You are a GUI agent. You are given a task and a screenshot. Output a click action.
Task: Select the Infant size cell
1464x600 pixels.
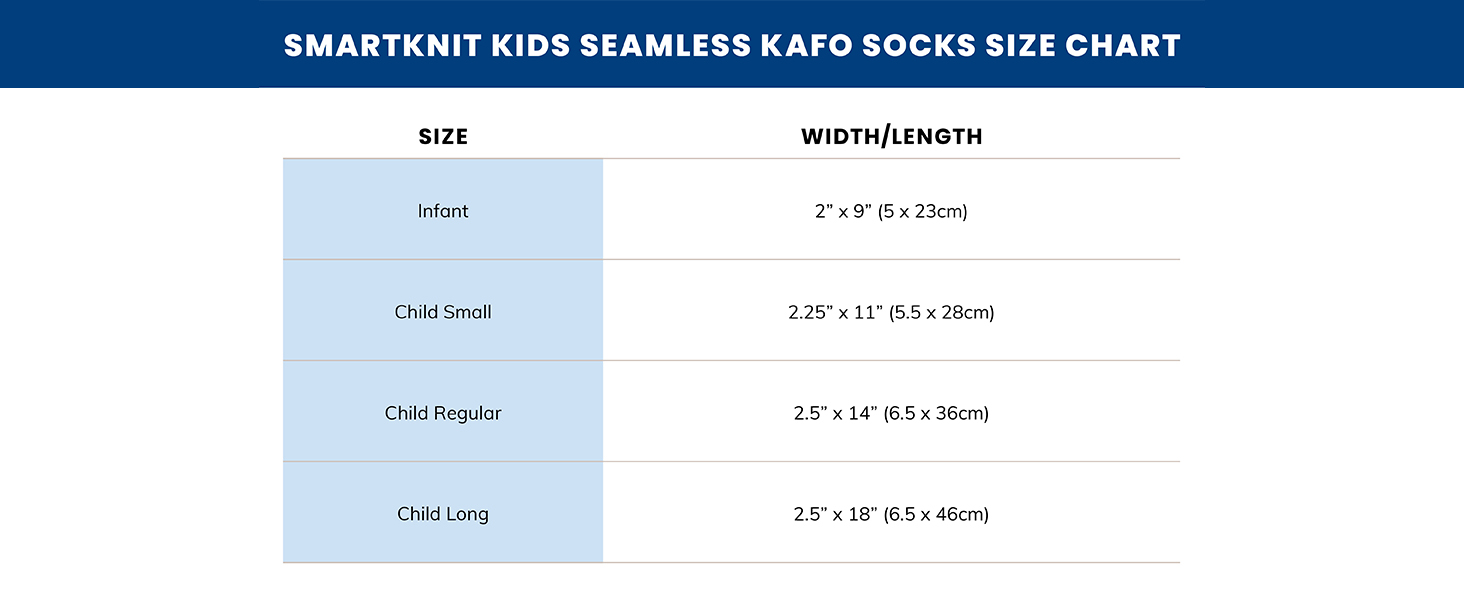(443, 211)
